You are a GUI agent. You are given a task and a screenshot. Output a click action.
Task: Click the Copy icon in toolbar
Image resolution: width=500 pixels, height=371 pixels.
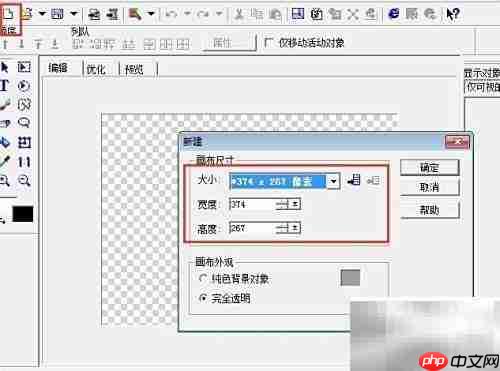257,14
